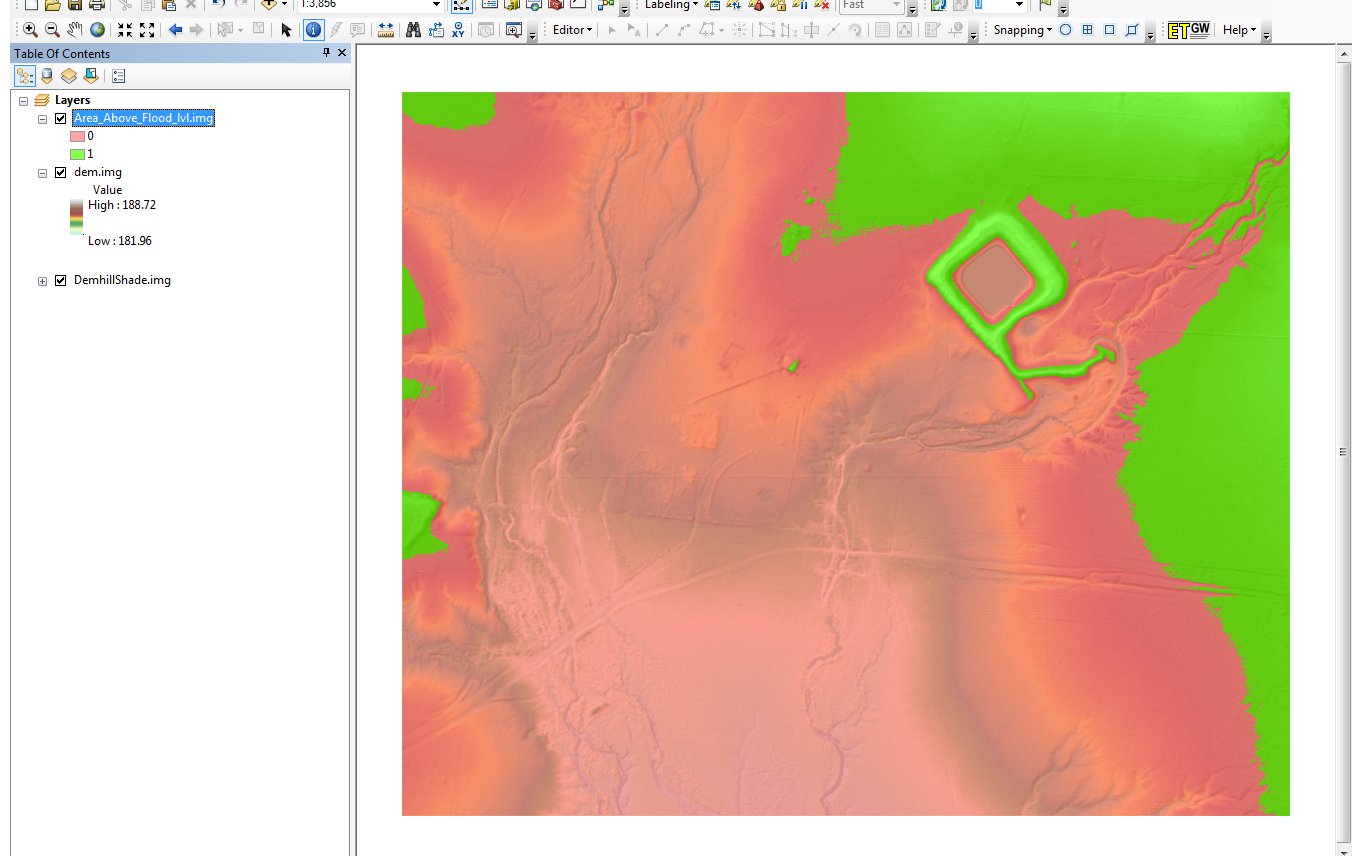Open the Fast label engine dropdown
This screenshot has width=1352, height=856.
896,5
